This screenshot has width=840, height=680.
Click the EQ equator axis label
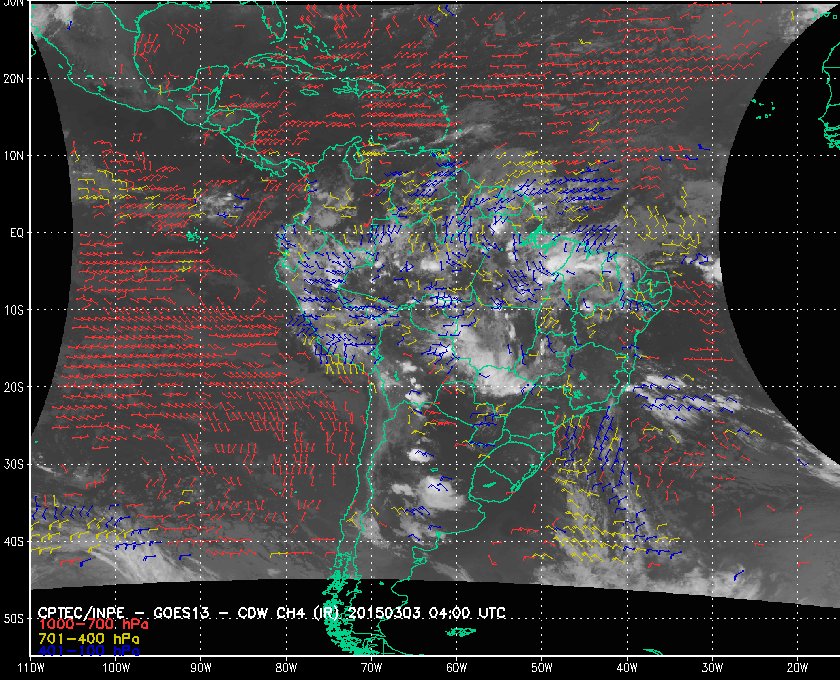(x=17, y=233)
